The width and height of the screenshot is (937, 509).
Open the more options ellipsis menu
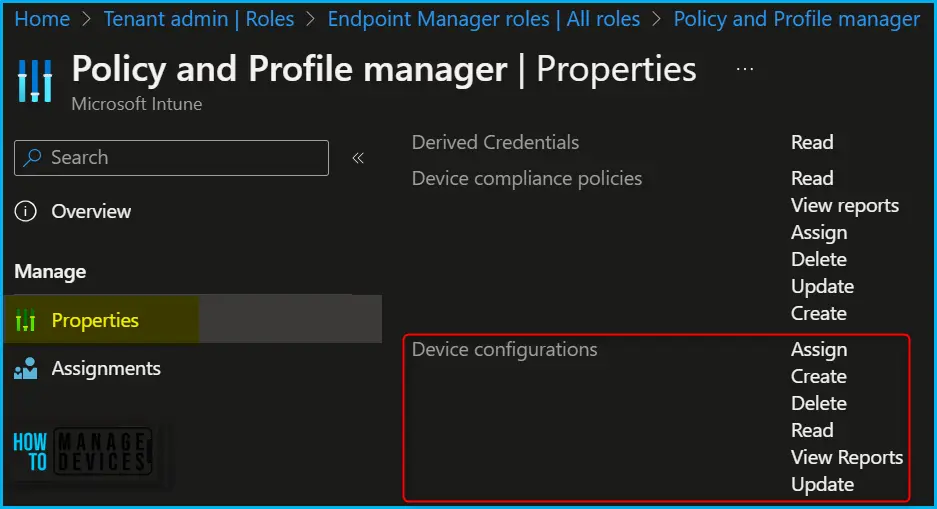click(745, 69)
